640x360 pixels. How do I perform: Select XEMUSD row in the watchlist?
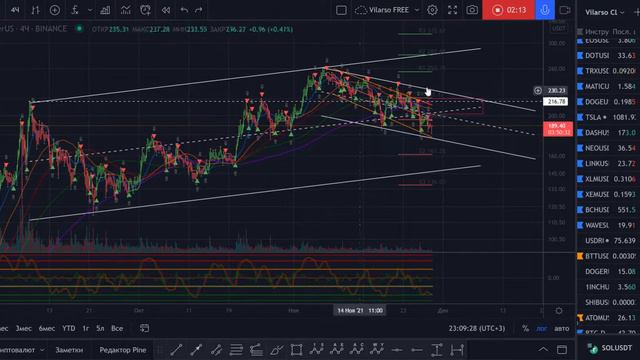tap(608, 194)
